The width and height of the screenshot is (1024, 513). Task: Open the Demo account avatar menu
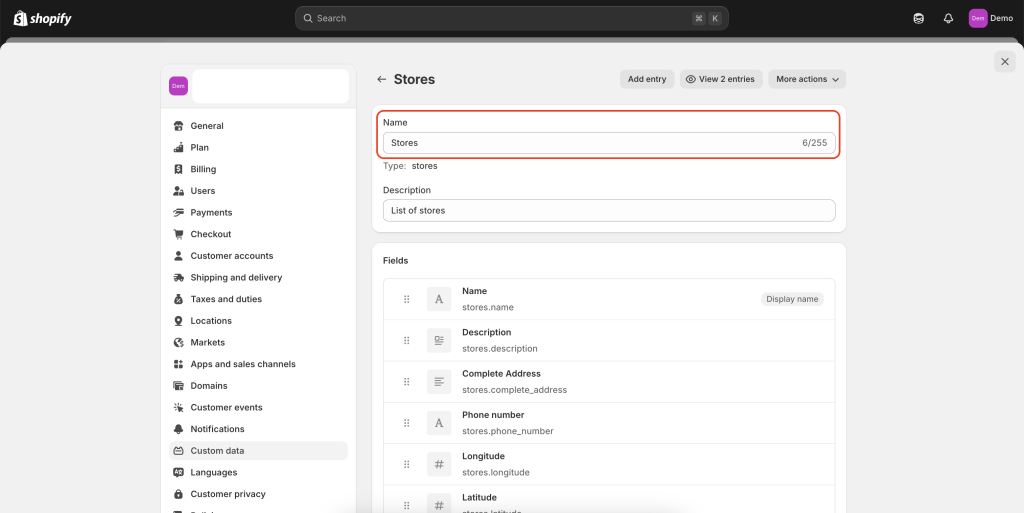coord(991,18)
